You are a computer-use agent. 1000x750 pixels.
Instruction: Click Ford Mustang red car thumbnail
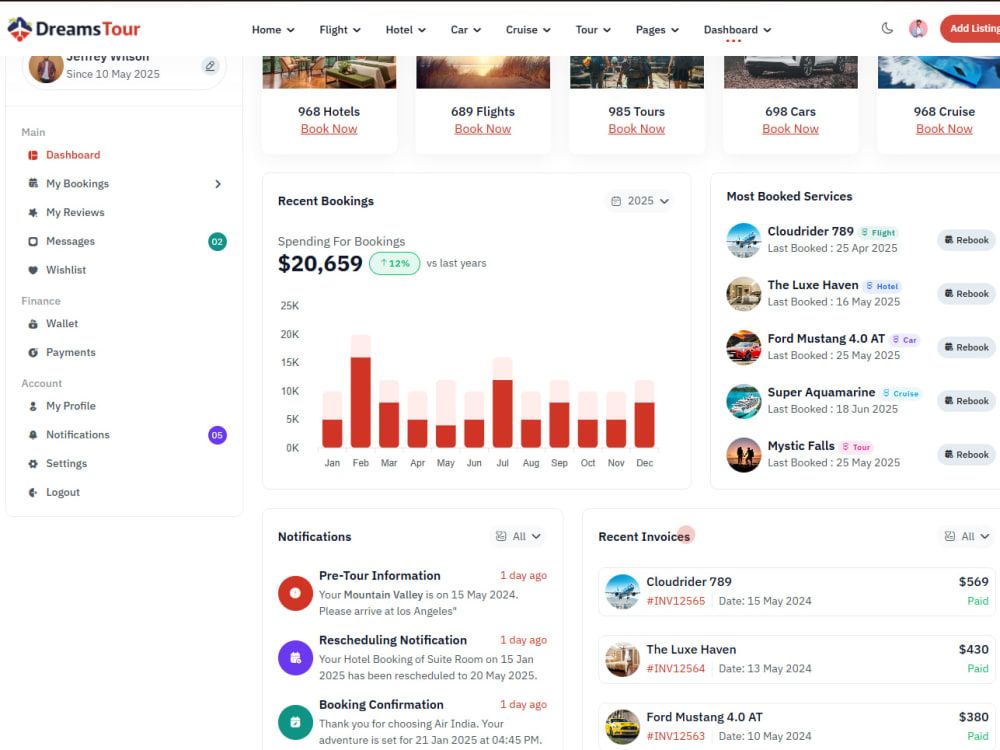744,348
